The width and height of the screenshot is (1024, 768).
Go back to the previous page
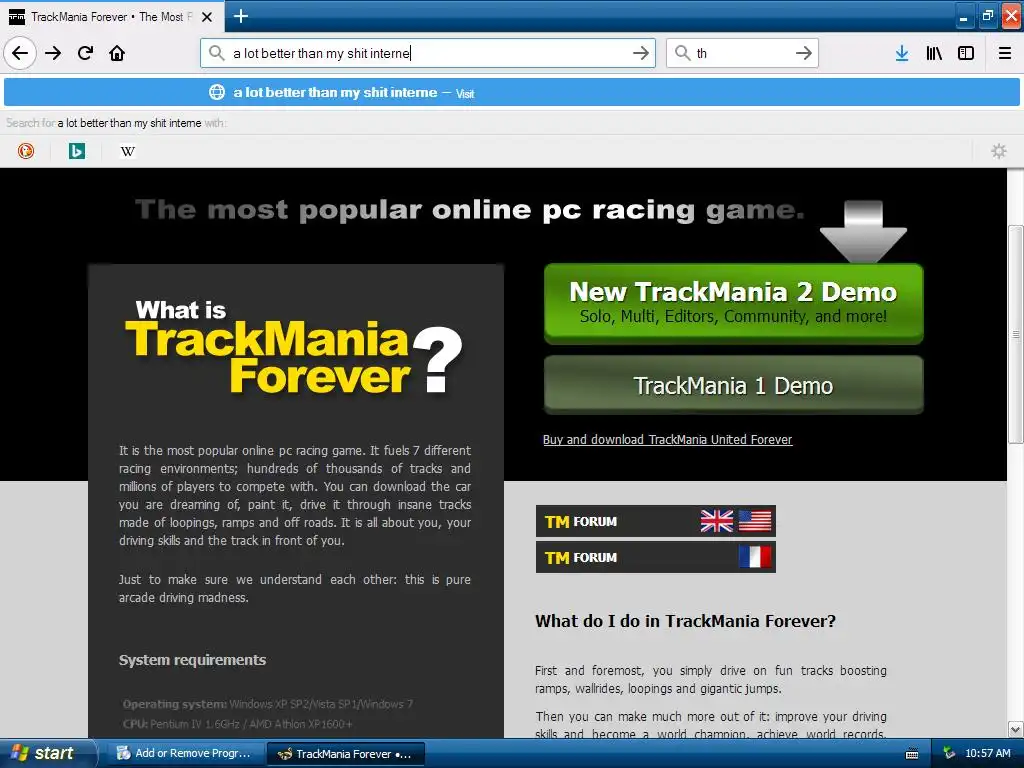pos(20,53)
